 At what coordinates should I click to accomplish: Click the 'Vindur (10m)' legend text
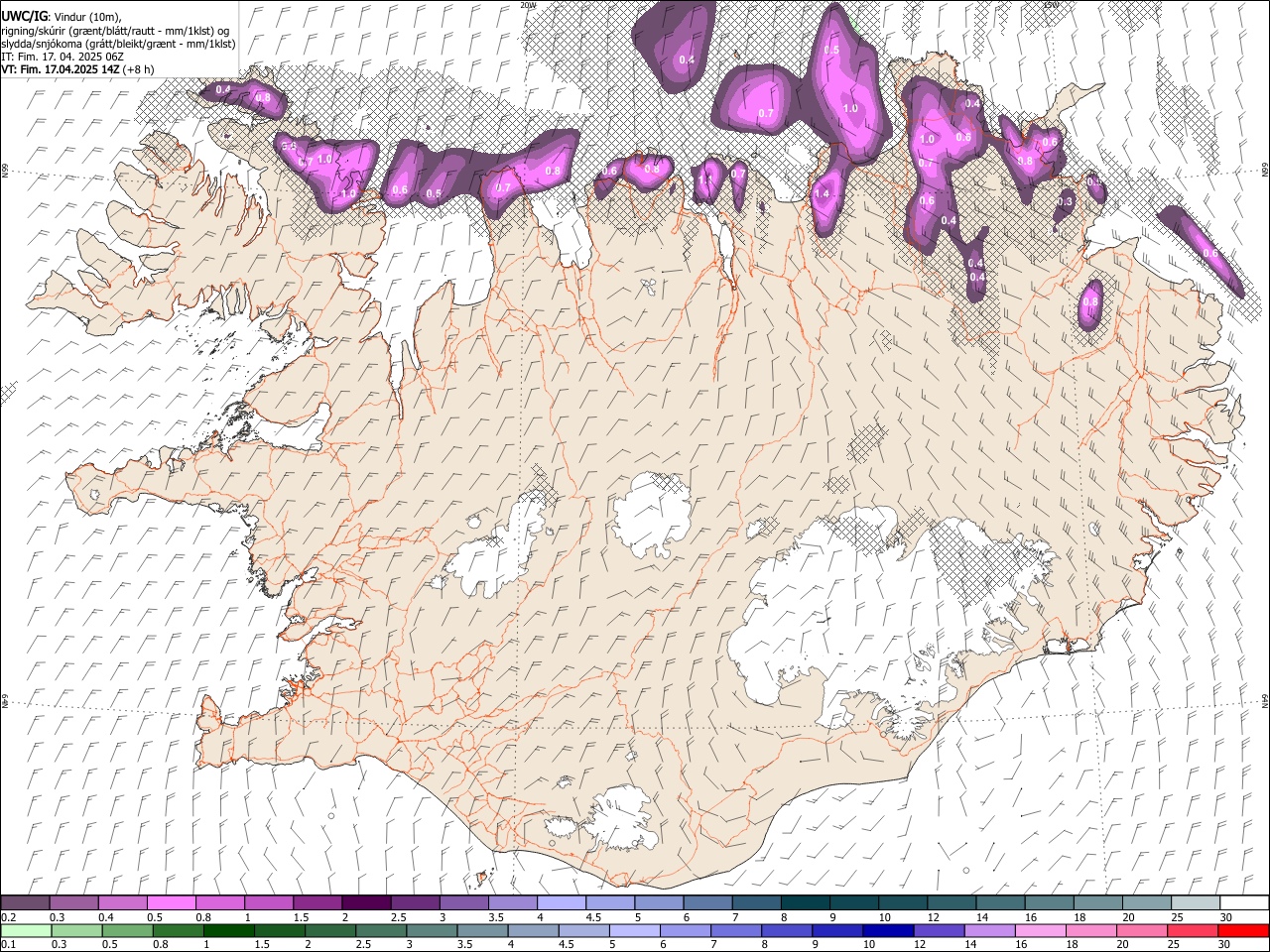click(85, 17)
